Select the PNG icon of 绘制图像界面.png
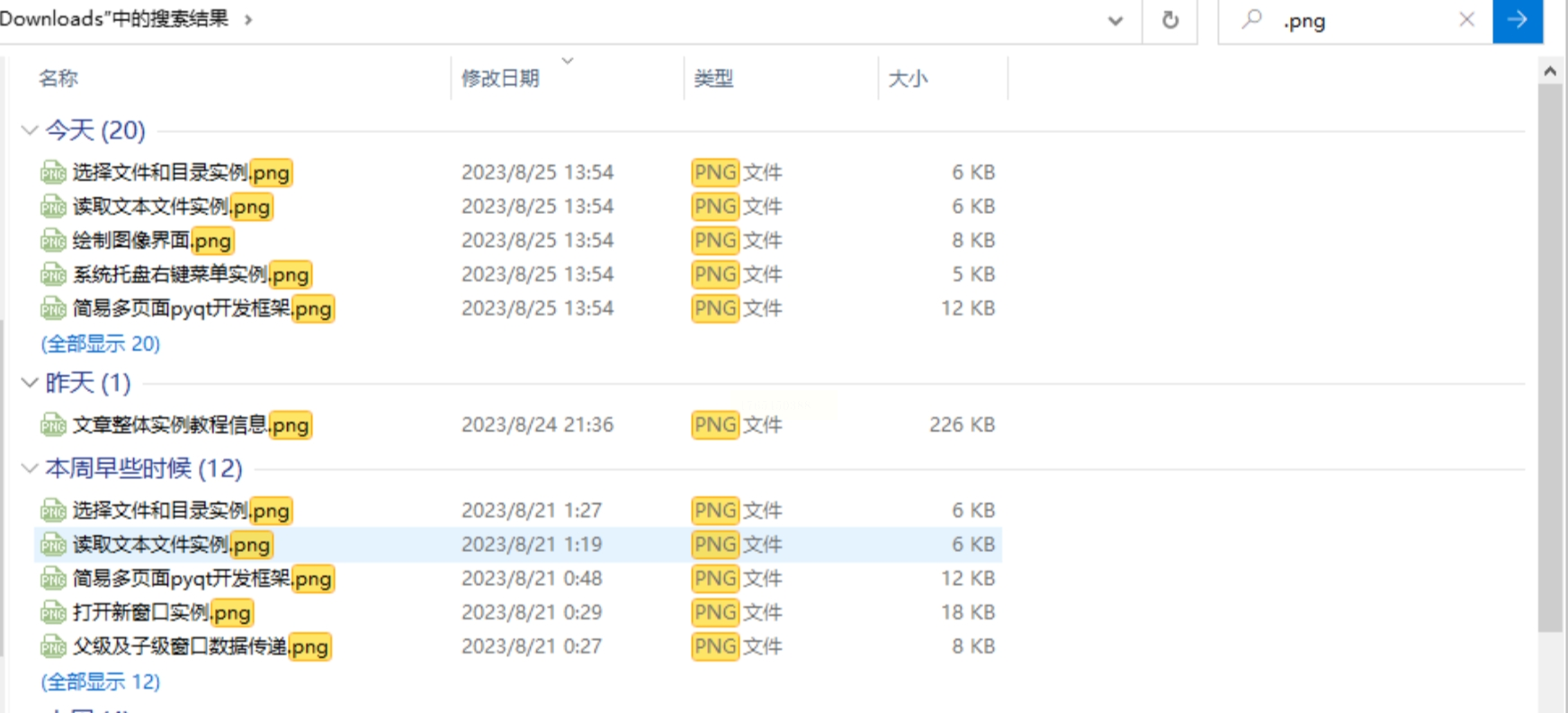Viewport: 1568px width, 713px height. point(53,241)
